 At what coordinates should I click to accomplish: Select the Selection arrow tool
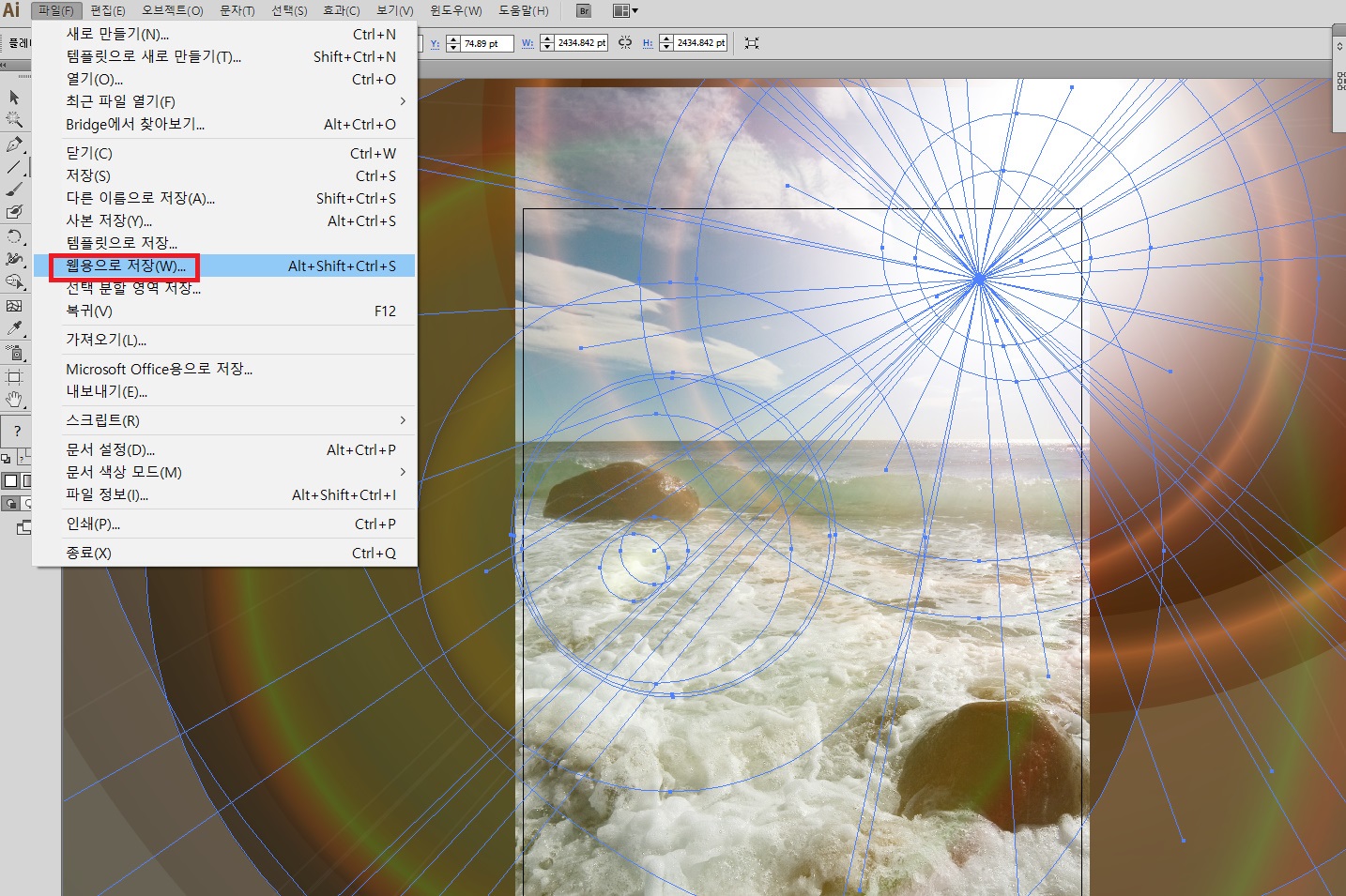[x=14, y=98]
